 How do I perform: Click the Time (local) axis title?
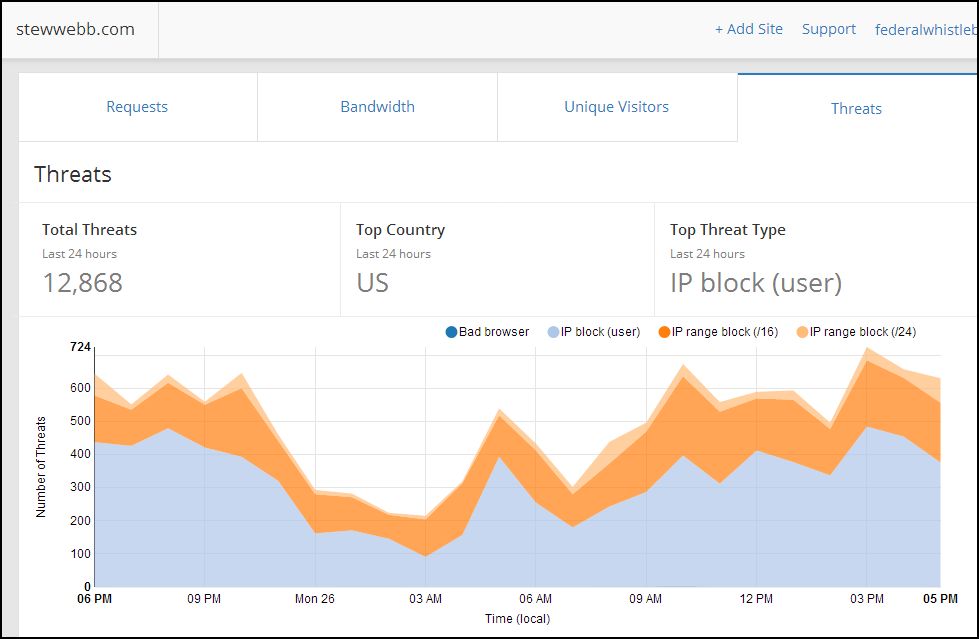[x=518, y=618]
